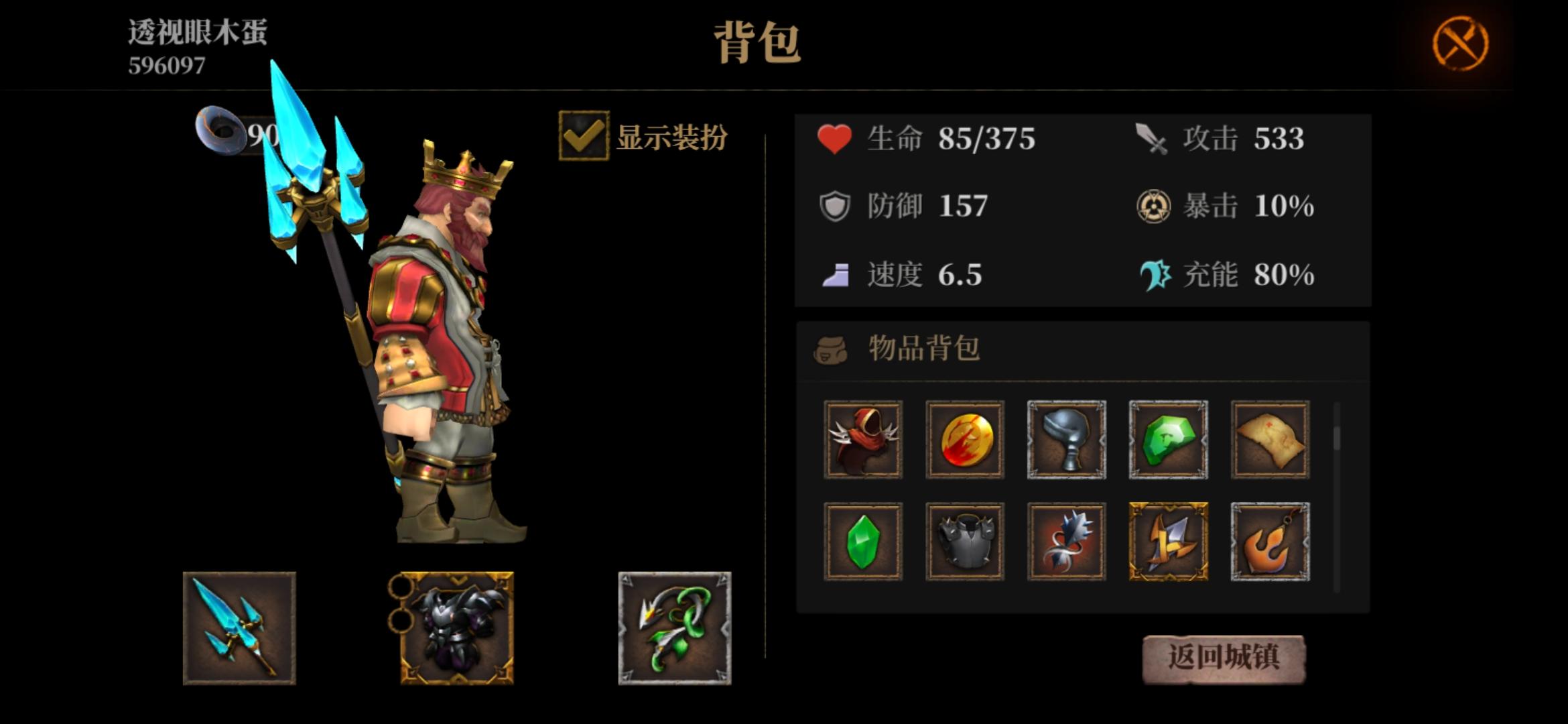
Task: Select the flame pendant item
Action: point(1270,542)
